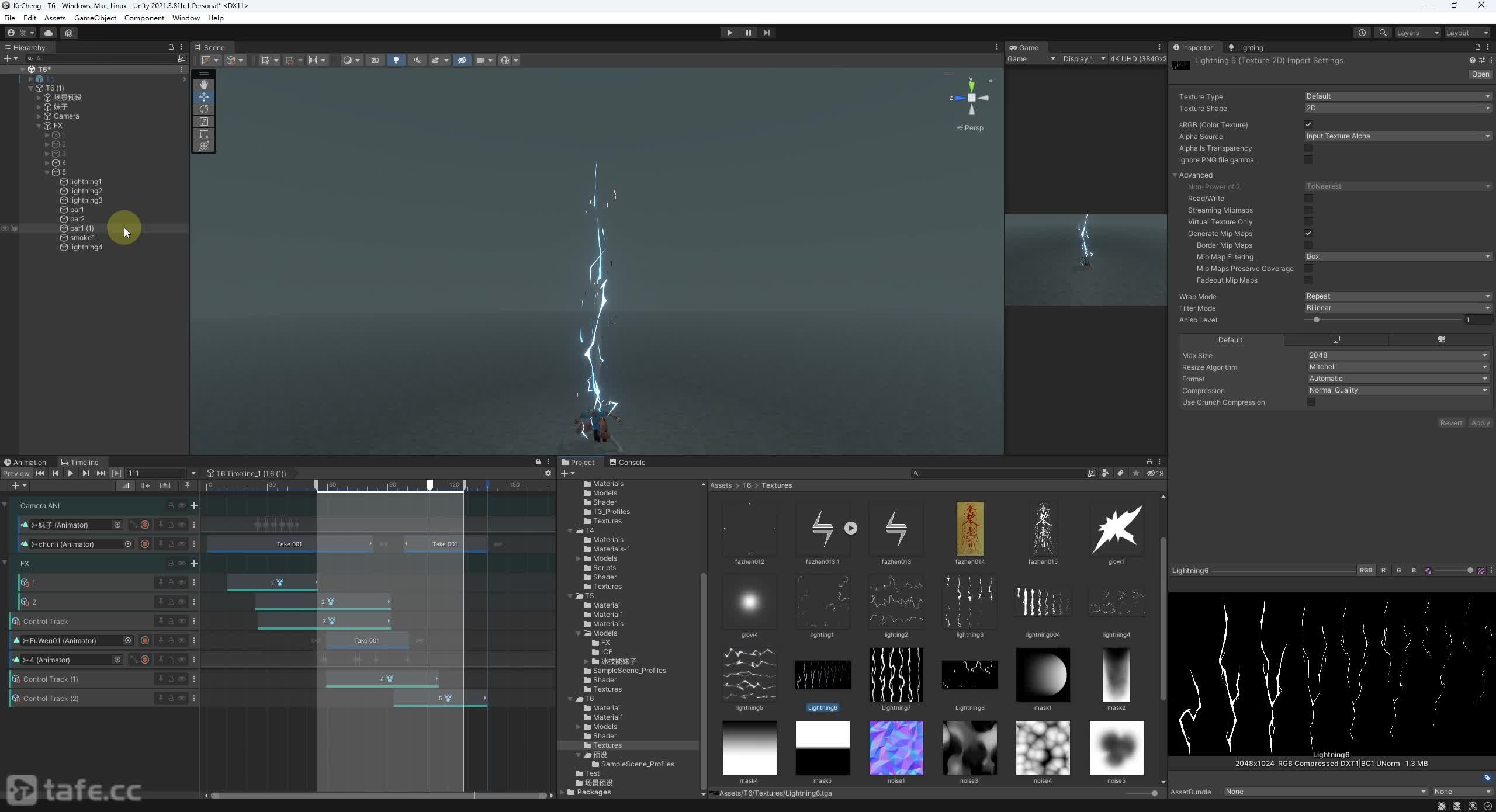Select the Move tool in the Scene view
The image size is (1496, 812).
point(203,96)
